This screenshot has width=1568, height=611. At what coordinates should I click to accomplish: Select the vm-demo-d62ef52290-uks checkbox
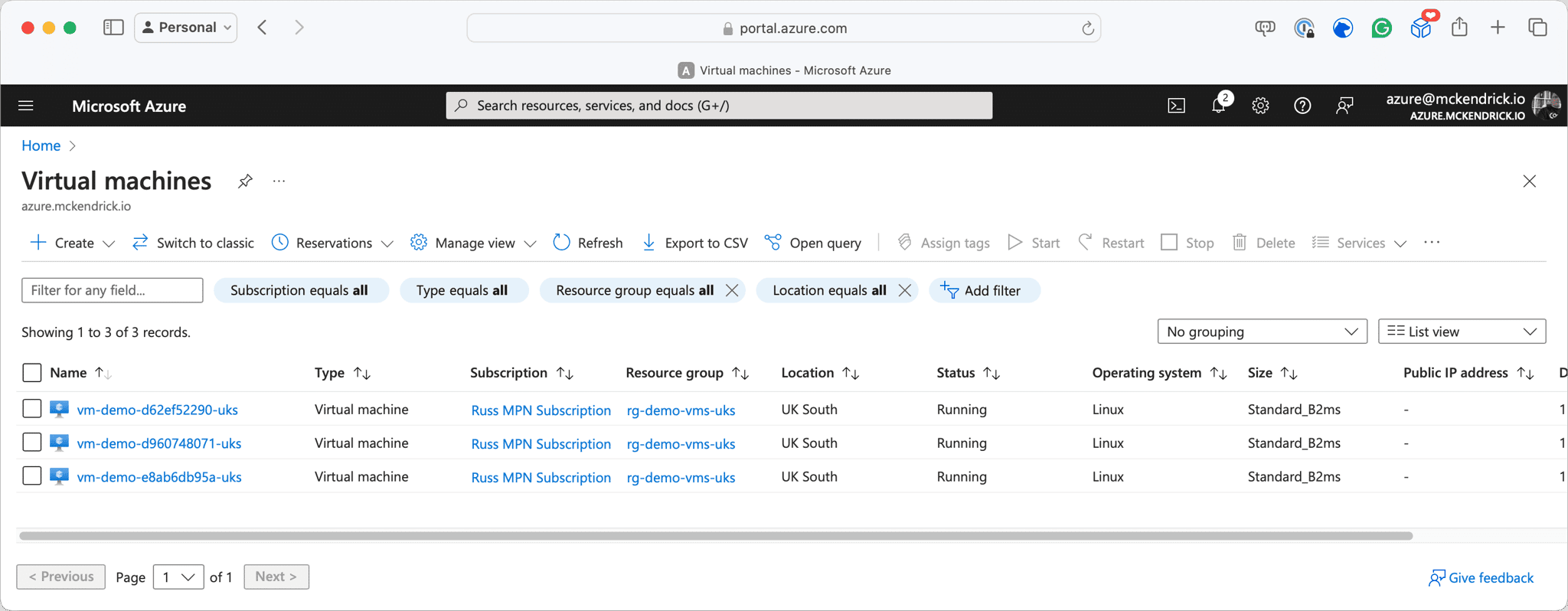pos(31,409)
